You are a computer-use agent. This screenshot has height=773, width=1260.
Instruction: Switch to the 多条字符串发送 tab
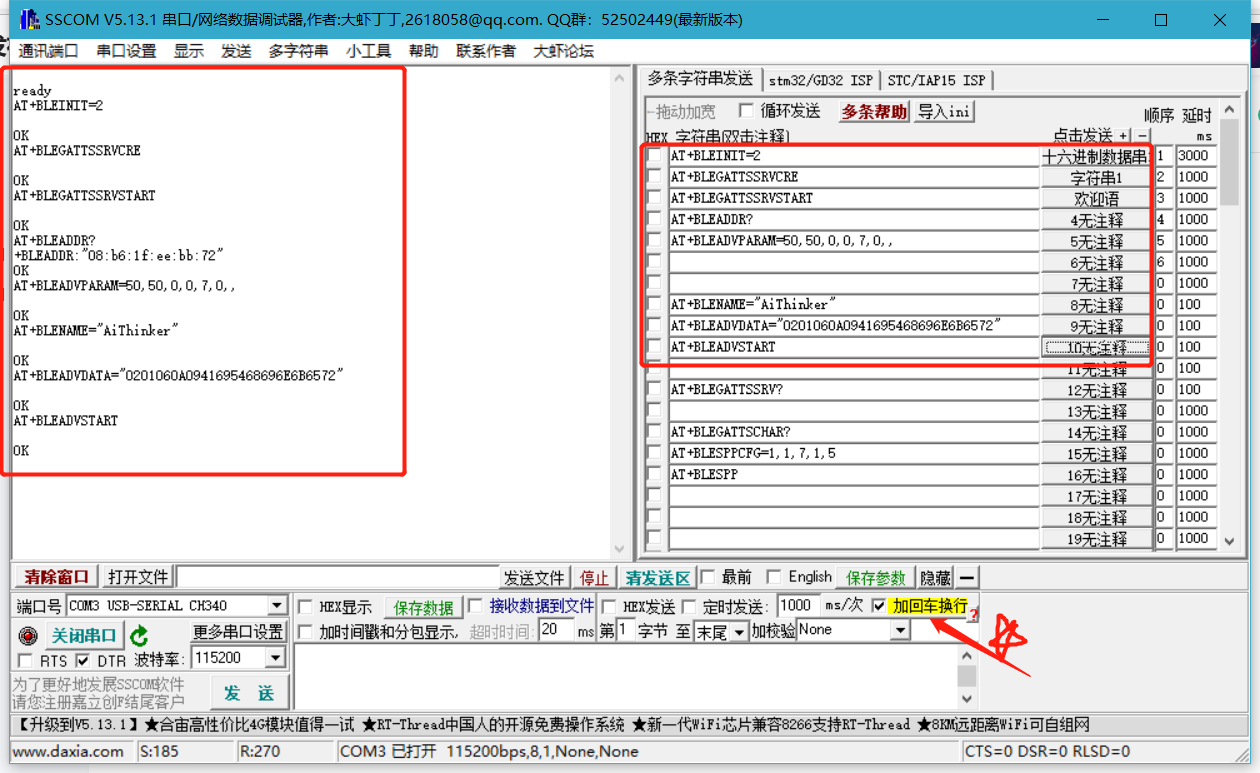700,79
